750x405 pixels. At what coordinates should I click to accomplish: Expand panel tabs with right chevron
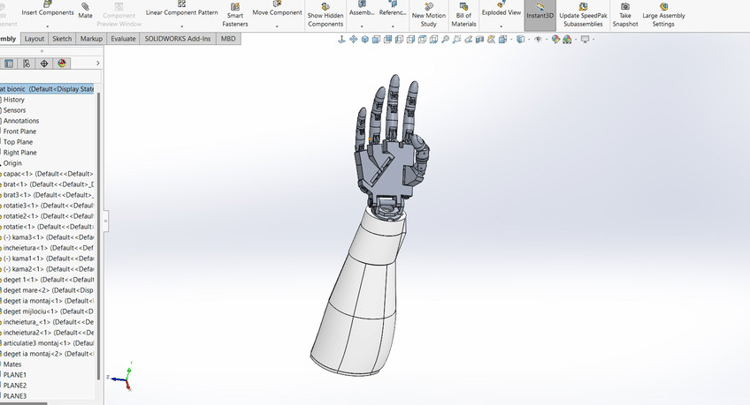(x=98, y=63)
